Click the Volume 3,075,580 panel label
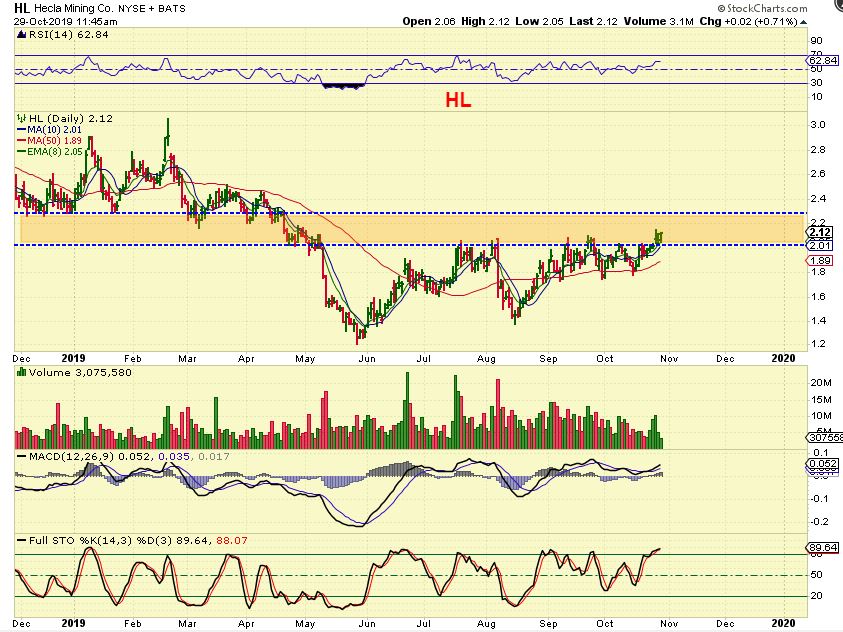This screenshot has height=632, width=843. coord(80,372)
